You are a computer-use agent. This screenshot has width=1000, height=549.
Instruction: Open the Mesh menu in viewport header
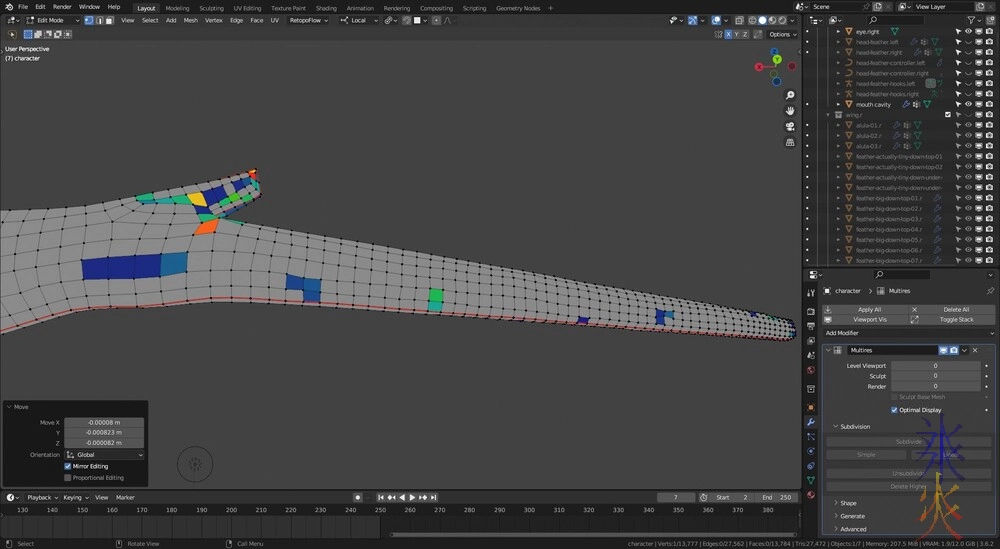pyautogui.click(x=190, y=20)
